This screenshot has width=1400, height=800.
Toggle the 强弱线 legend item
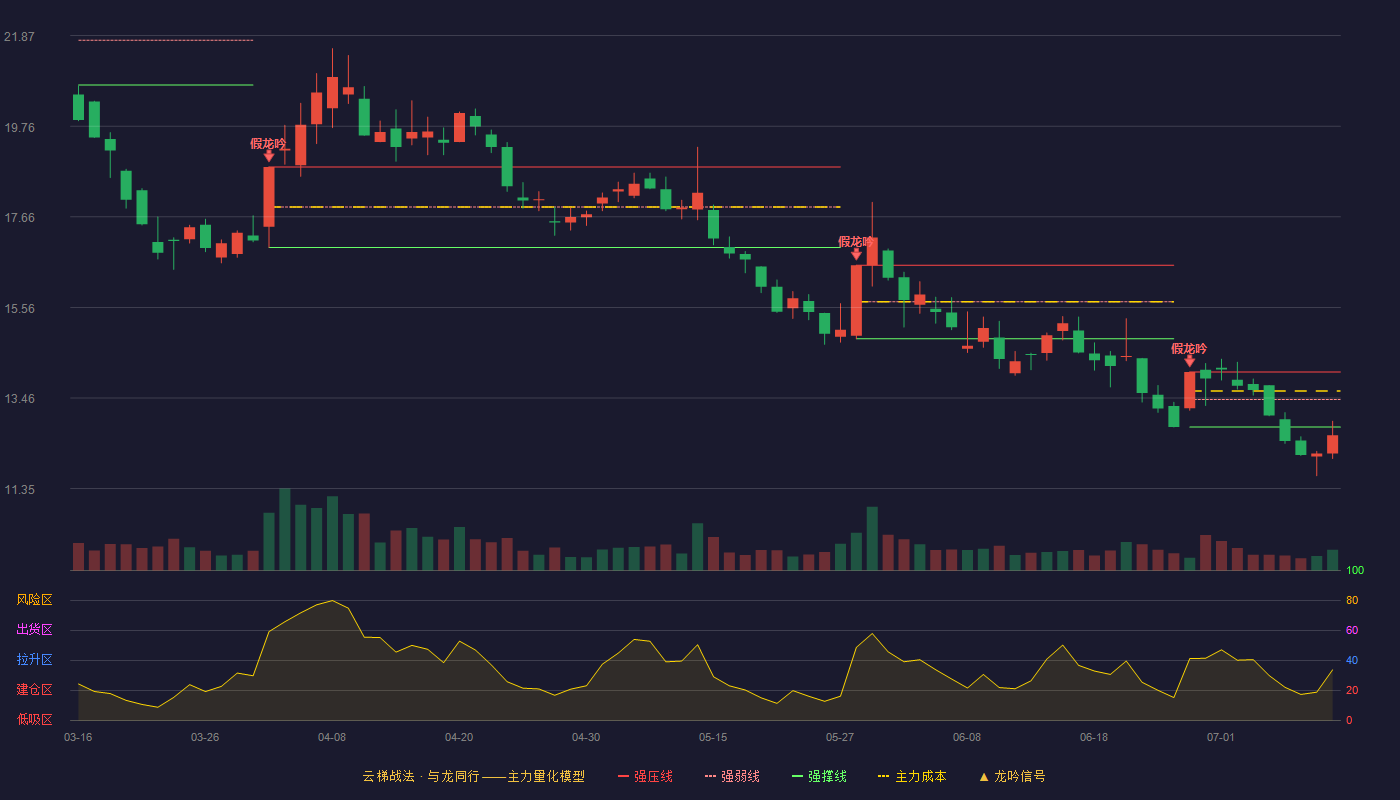(x=732, y=776)
